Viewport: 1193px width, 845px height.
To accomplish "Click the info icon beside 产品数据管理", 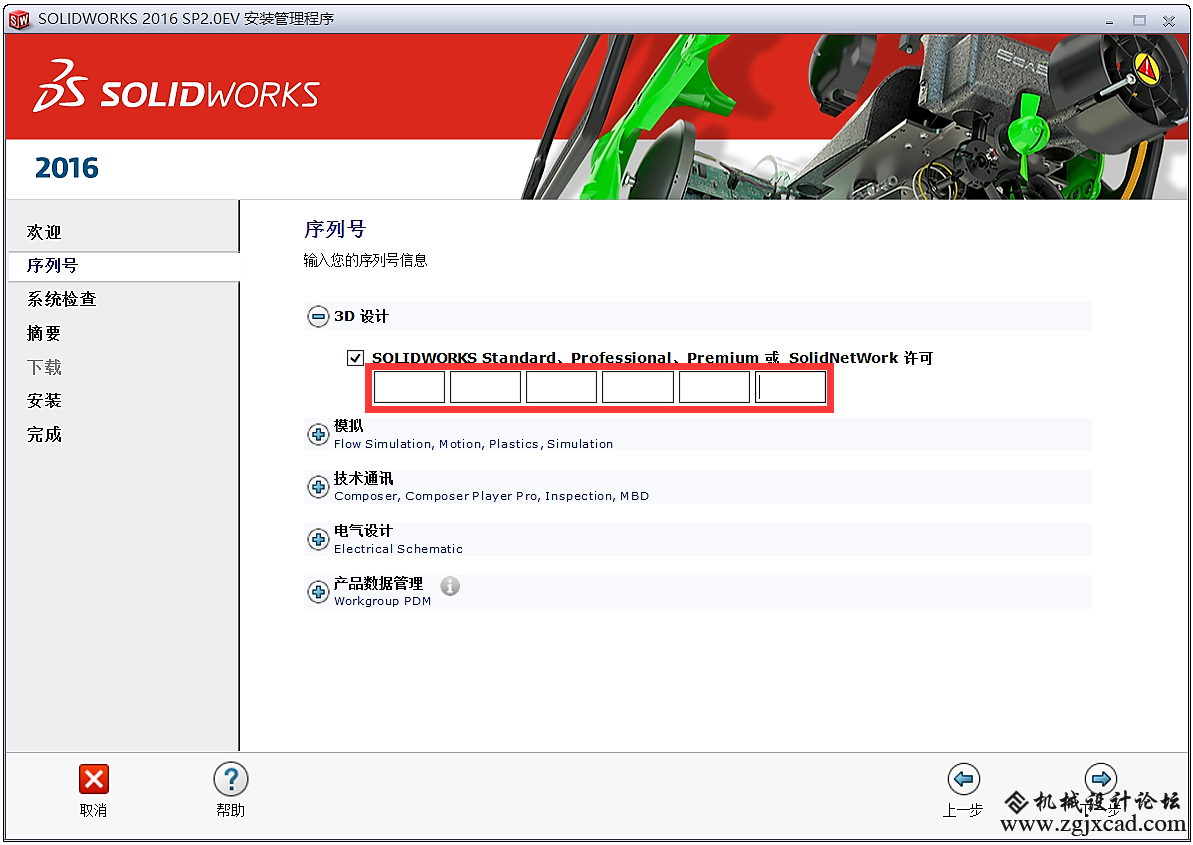I will [450, 586].
